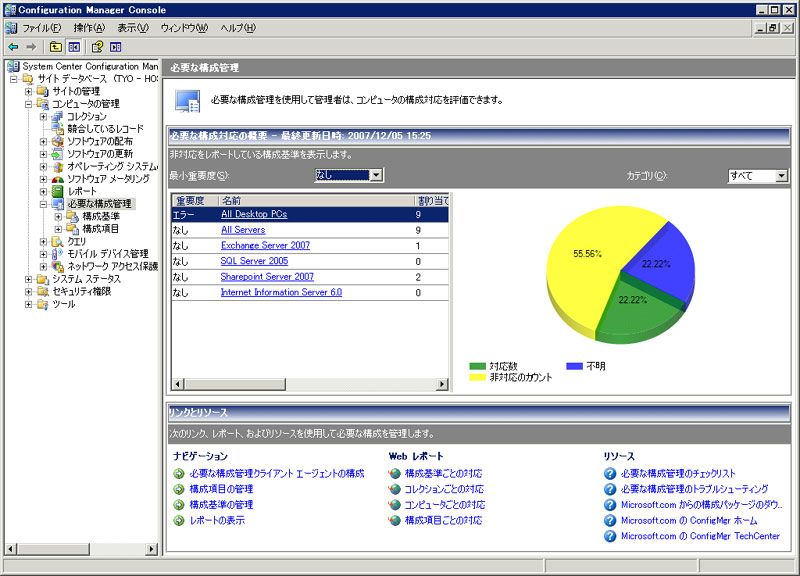Click the ツール folder icon
Viewport: 800px width, 576px height.
tap(43, 304)
